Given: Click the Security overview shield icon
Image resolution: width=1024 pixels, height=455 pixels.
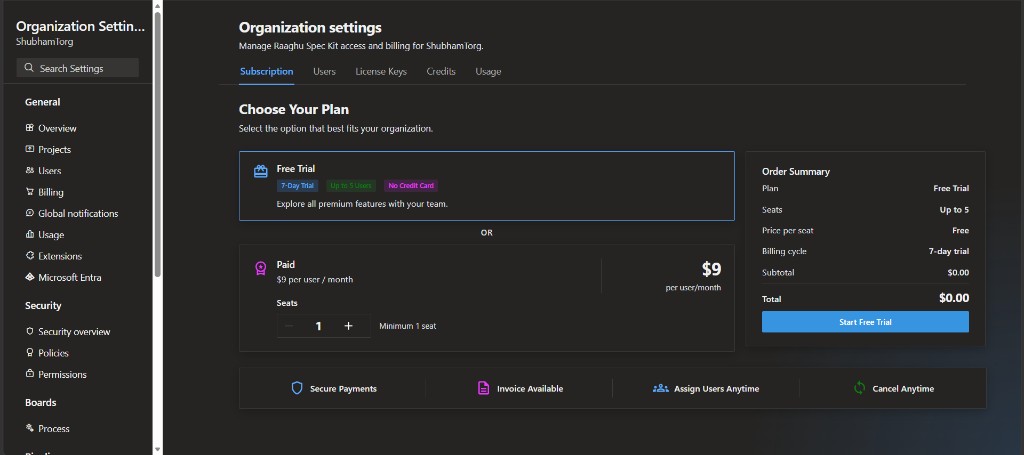Looking at the screenshot, I should coord(29,332).
